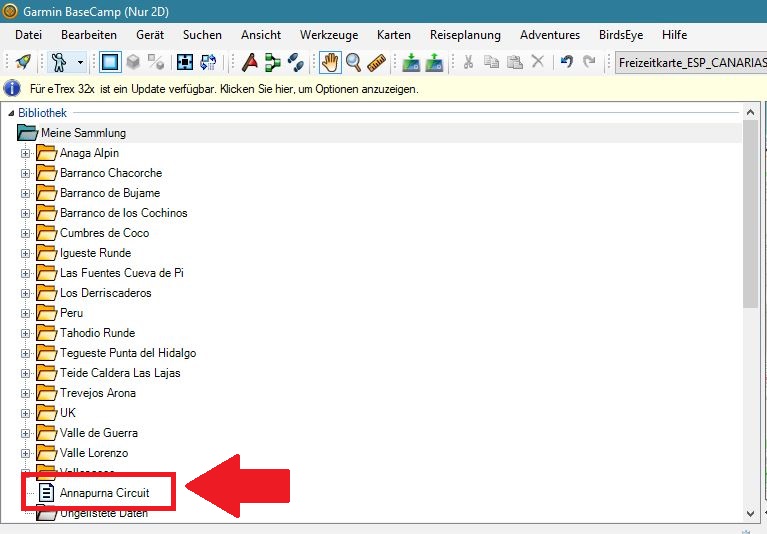Select the Peru folder

[x=71, y=313]
